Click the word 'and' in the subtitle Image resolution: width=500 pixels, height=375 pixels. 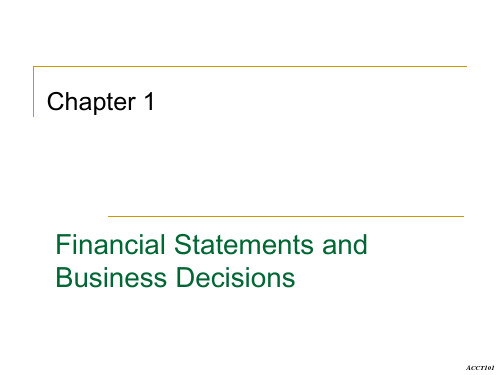345,244
